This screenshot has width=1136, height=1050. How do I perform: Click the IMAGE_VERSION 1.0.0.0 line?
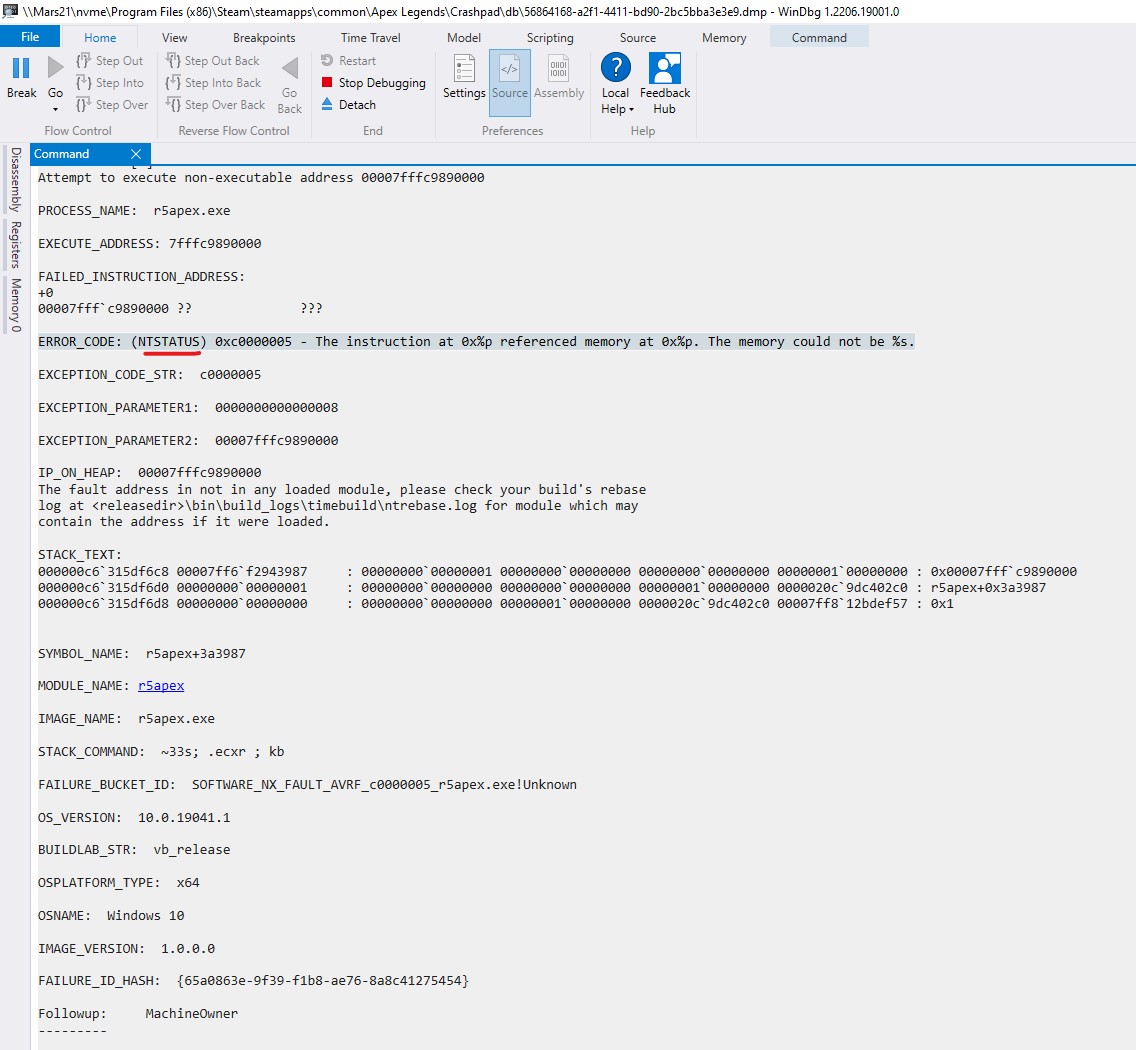click(x=126, y=949)
